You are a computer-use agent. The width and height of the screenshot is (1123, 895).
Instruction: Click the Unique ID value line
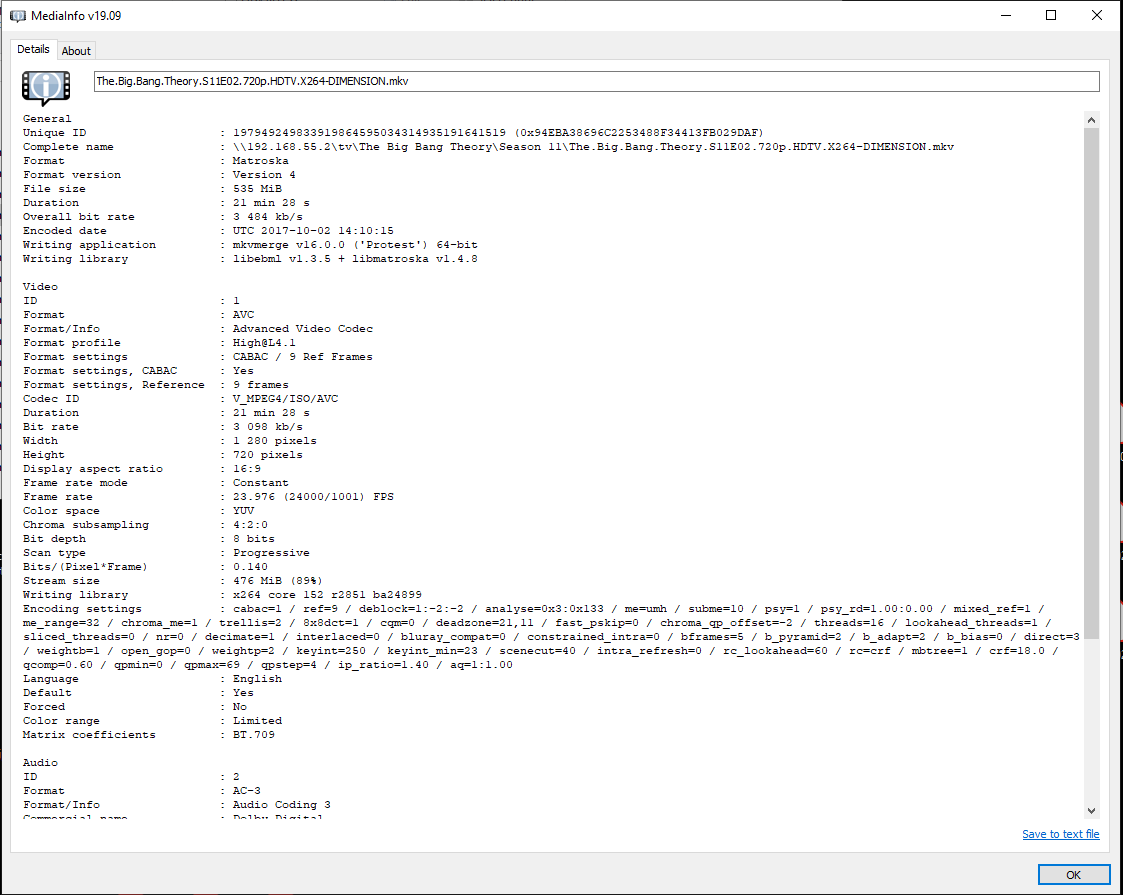498,132
